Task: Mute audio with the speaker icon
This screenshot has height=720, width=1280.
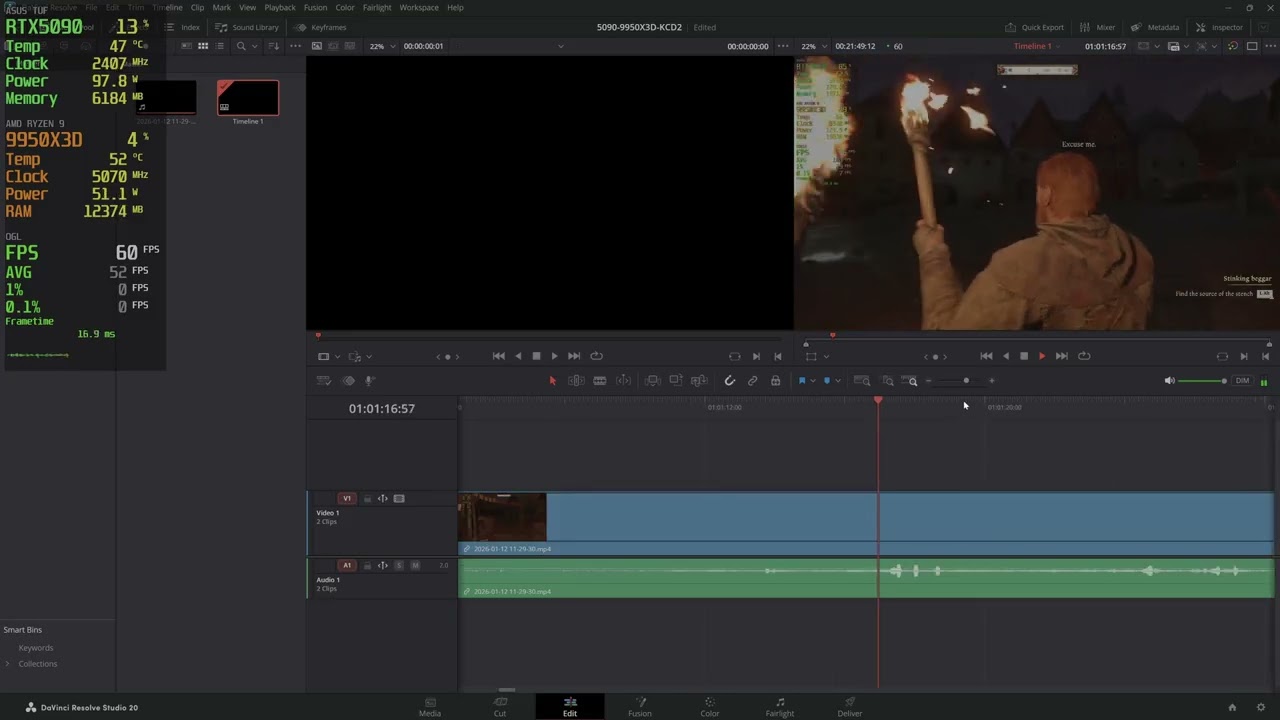Action: tap(1169, 381)
